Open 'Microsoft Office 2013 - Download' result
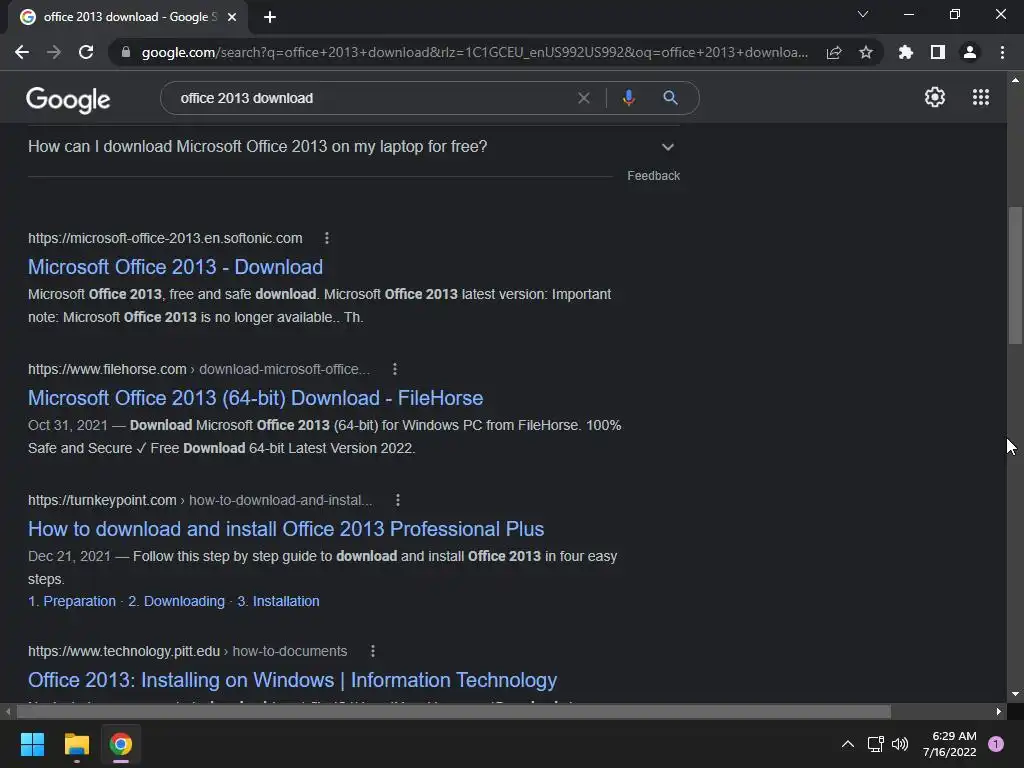 click(175, 267)
